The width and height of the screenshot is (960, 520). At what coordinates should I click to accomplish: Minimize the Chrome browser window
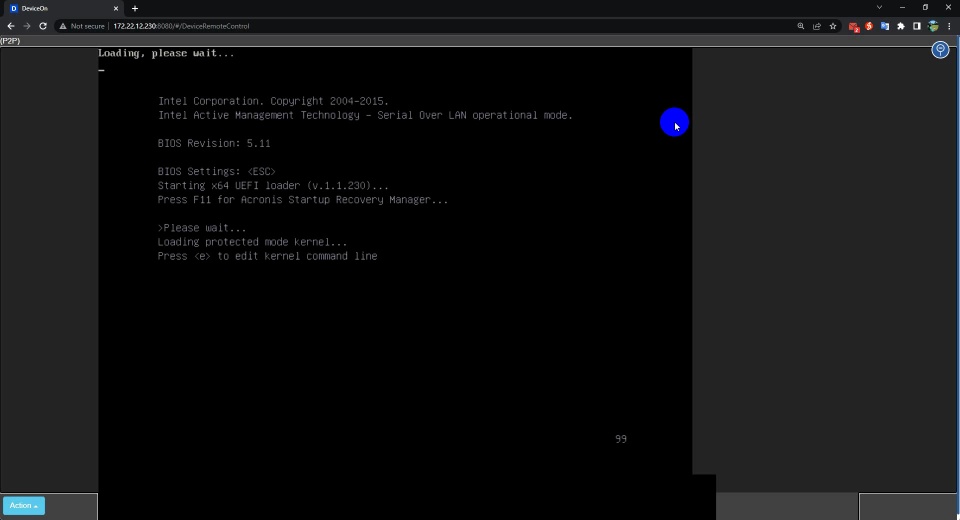[902, 7]
